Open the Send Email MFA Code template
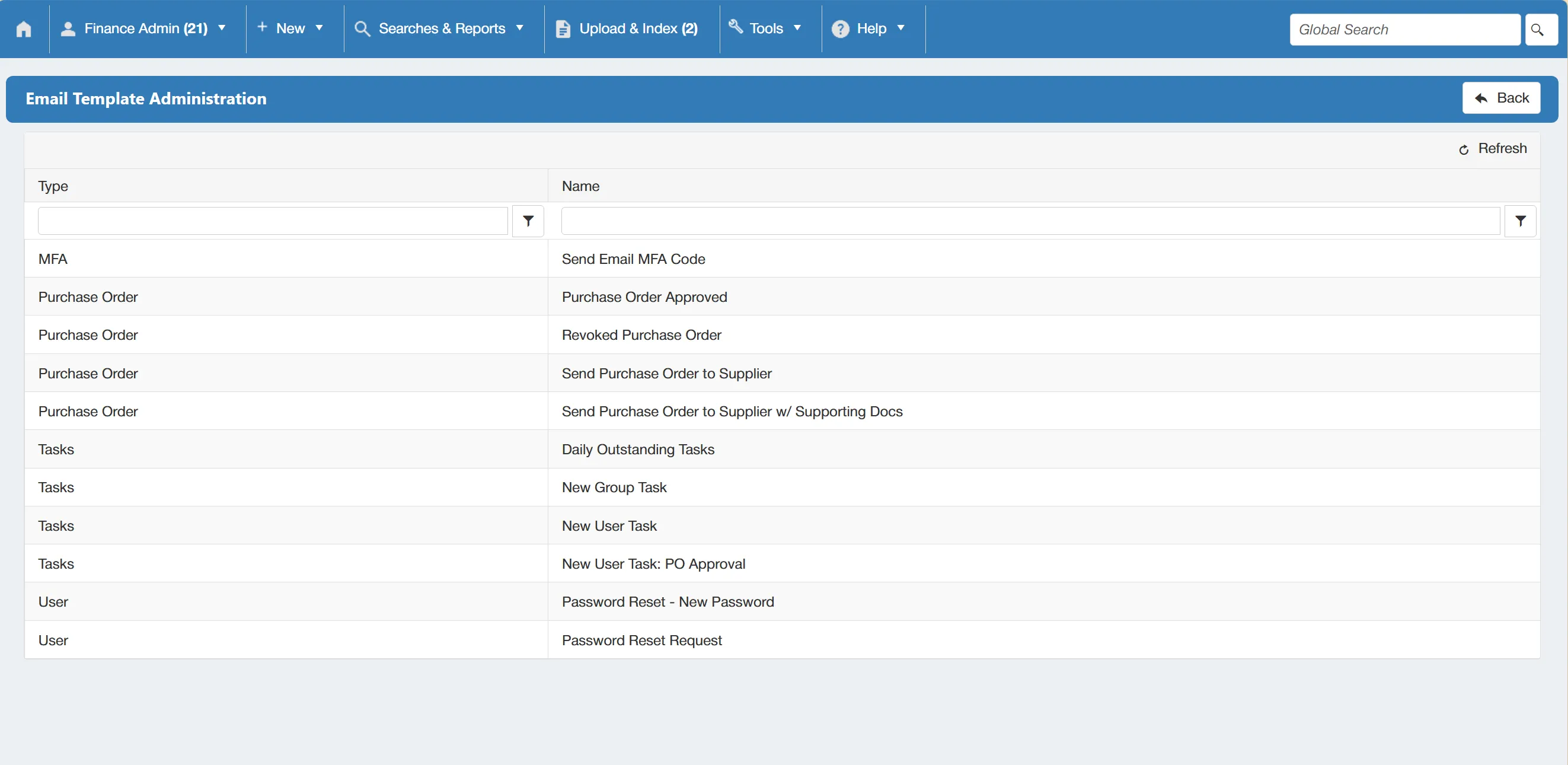This screenshot has width=1568, height=765. (633, 260)
